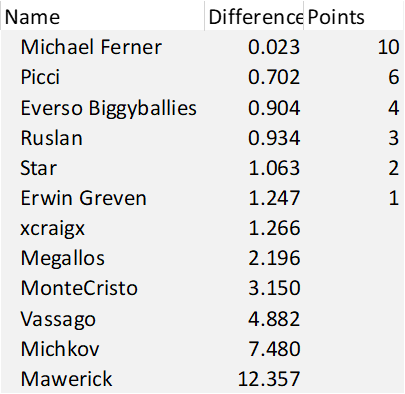Image resolution: width=405 pixels, height=394 pixels.
Task: Select the MonteCristo name cell
Action: 103,288
